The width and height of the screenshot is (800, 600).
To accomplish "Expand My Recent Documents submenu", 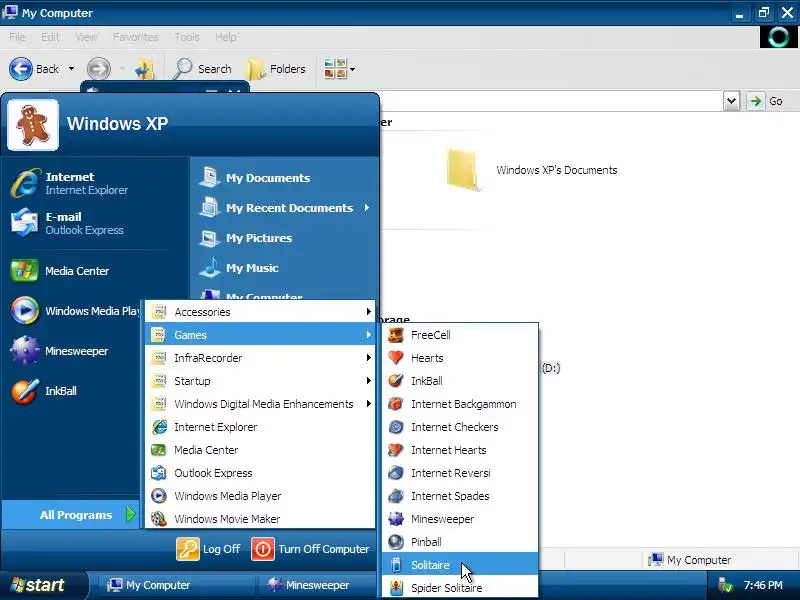I will click(x=285, y=208).
